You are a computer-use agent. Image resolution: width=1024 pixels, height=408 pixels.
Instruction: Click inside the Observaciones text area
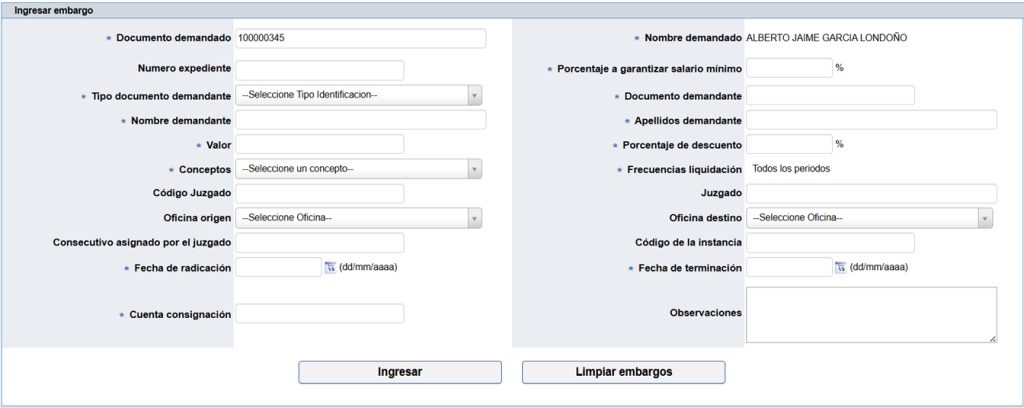click(x=871, y=315)
